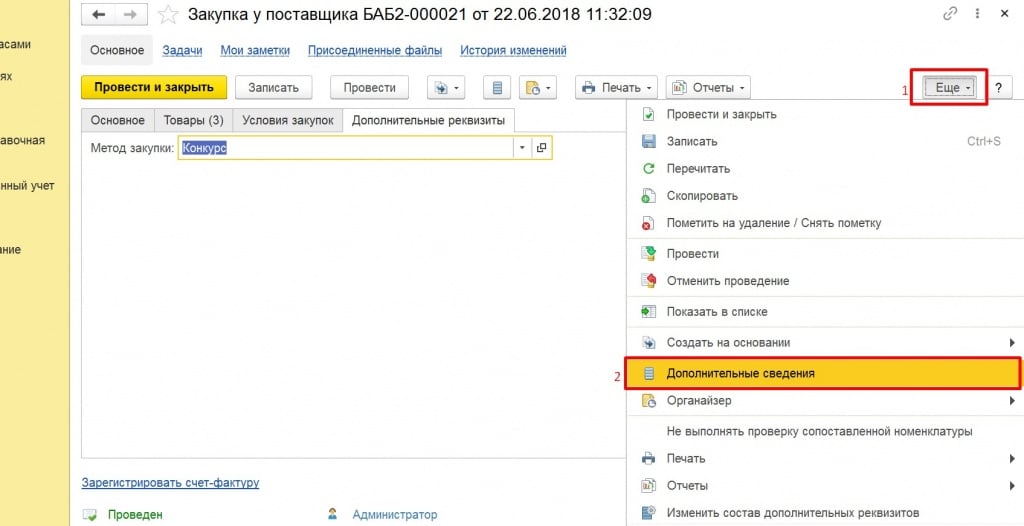The image size is (1024, 526).
Task: Open the organizer toolbar icon dropdown
Action: pos(539,88)
